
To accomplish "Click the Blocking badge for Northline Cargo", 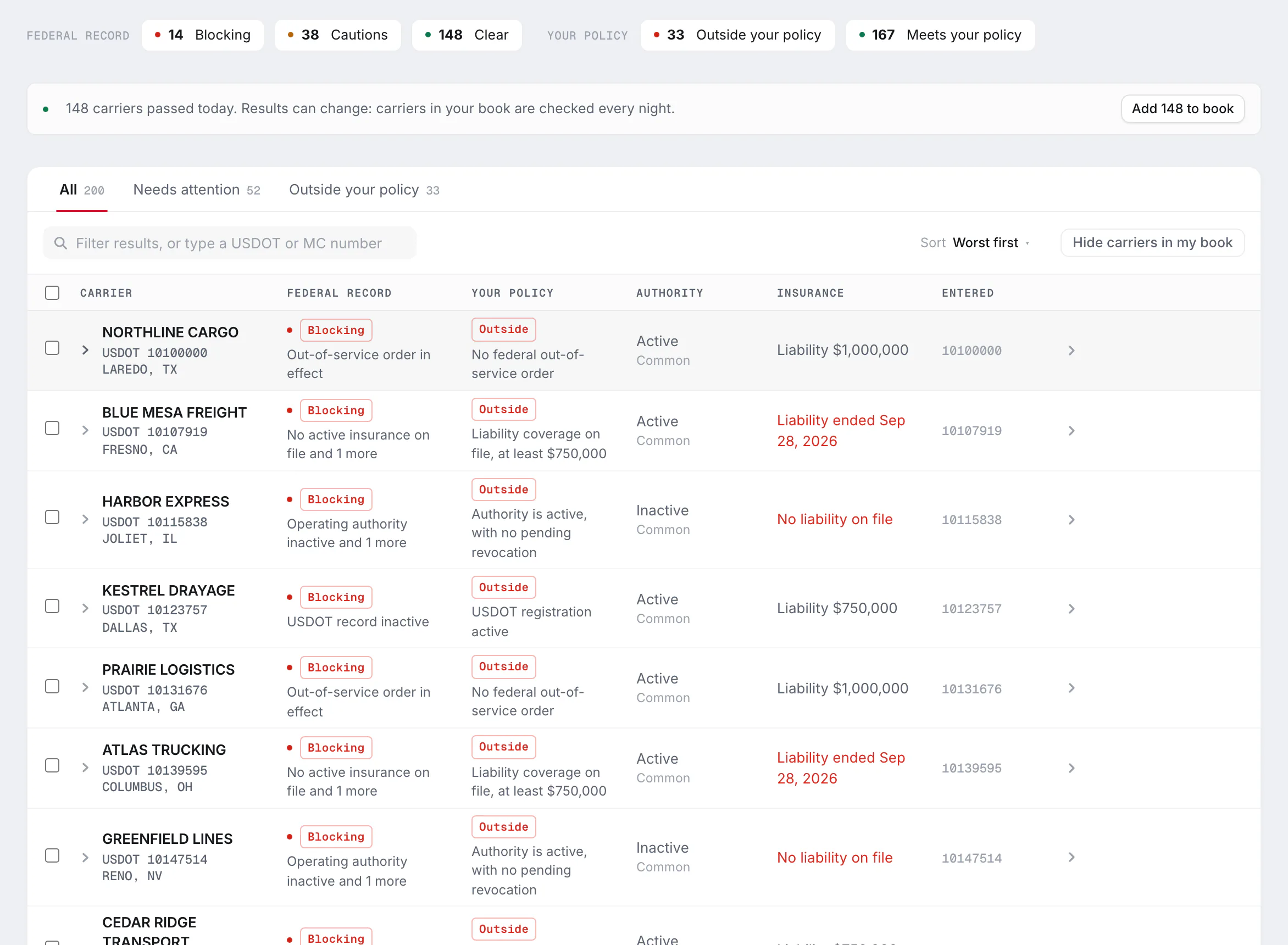I will 336,330.
